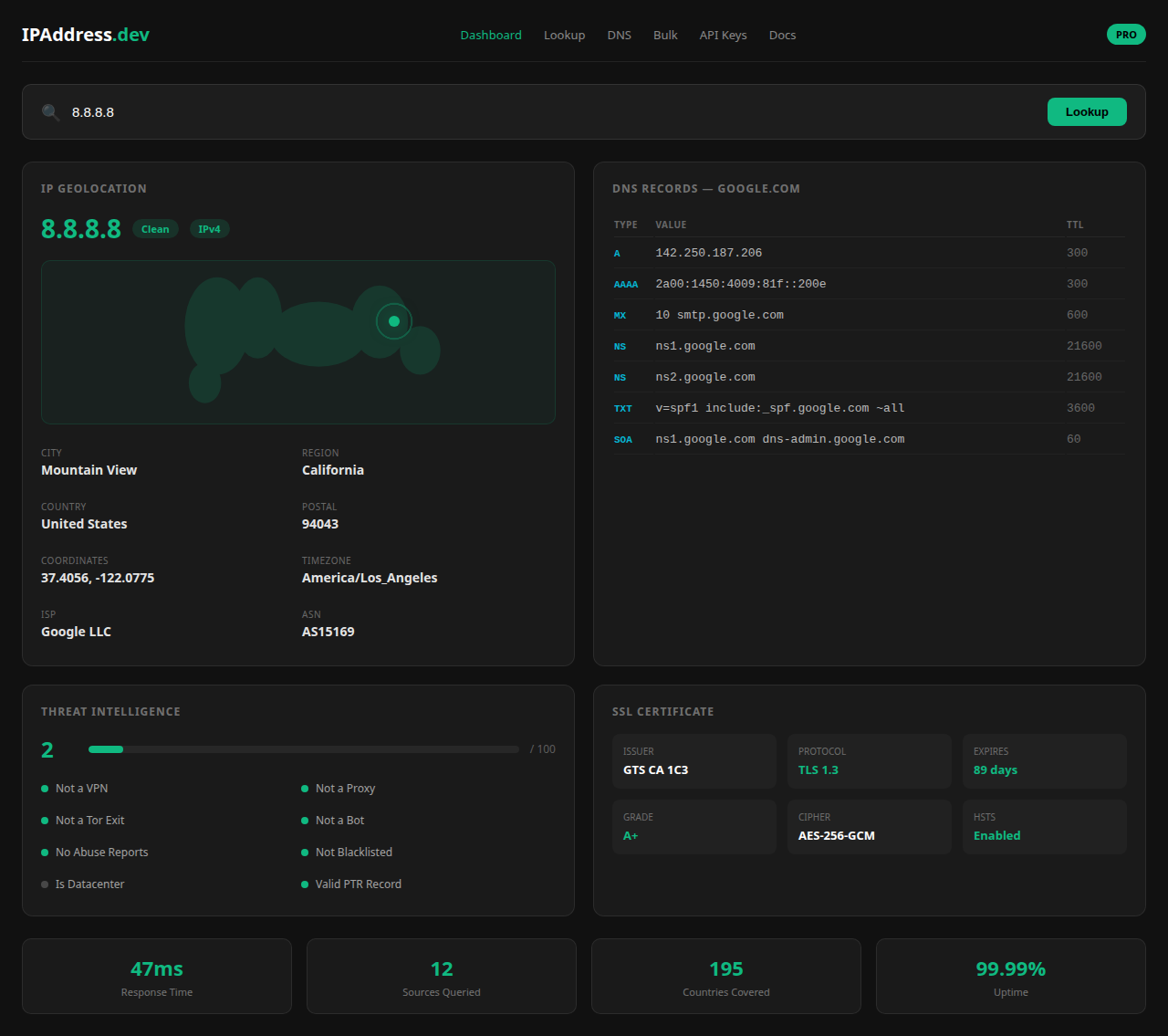Select the PRO badge in the header
This screenshot has width=1168, height=1036.
coord(1126,34)
